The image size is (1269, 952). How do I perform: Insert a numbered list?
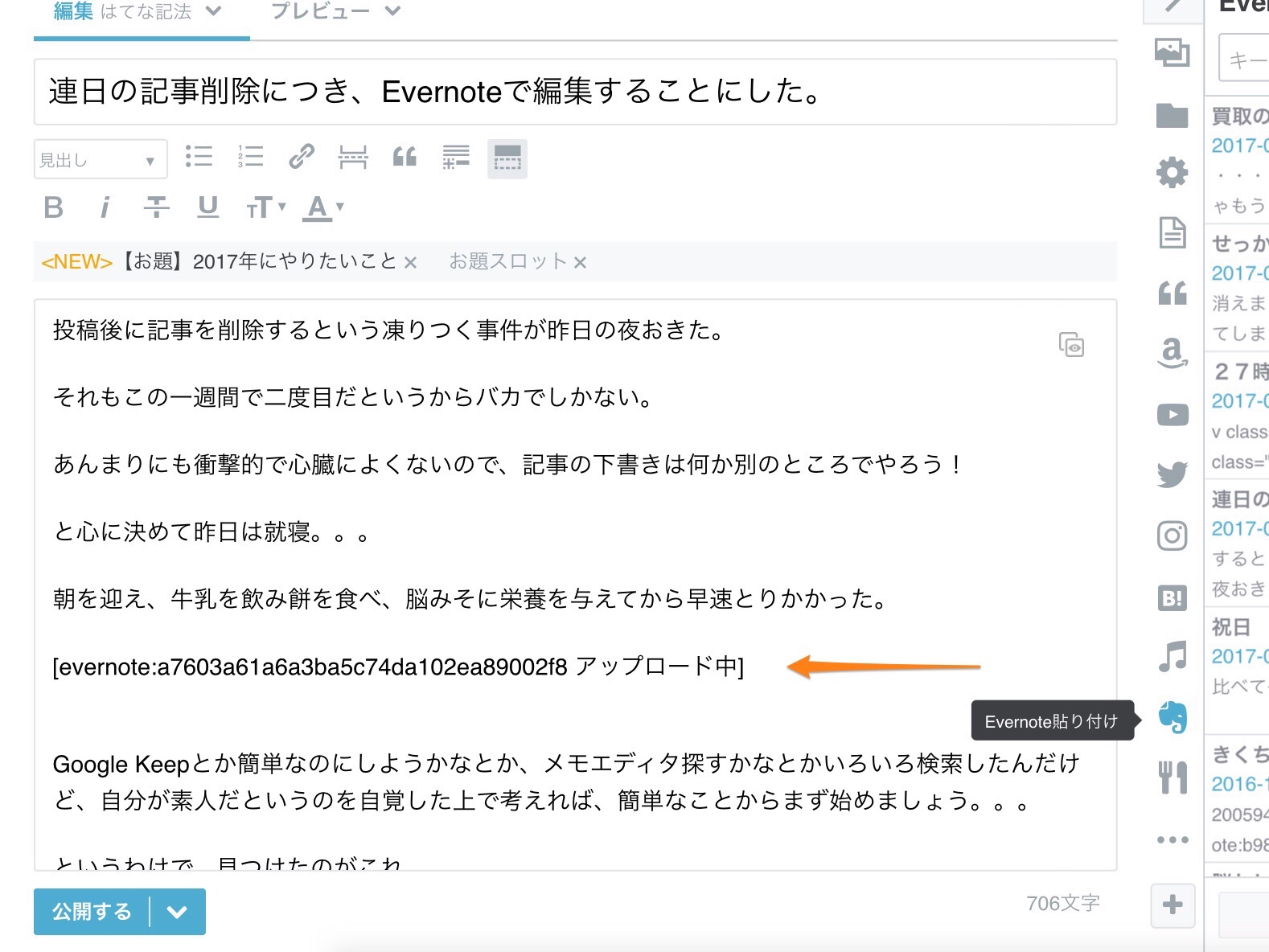coord(250,157)
